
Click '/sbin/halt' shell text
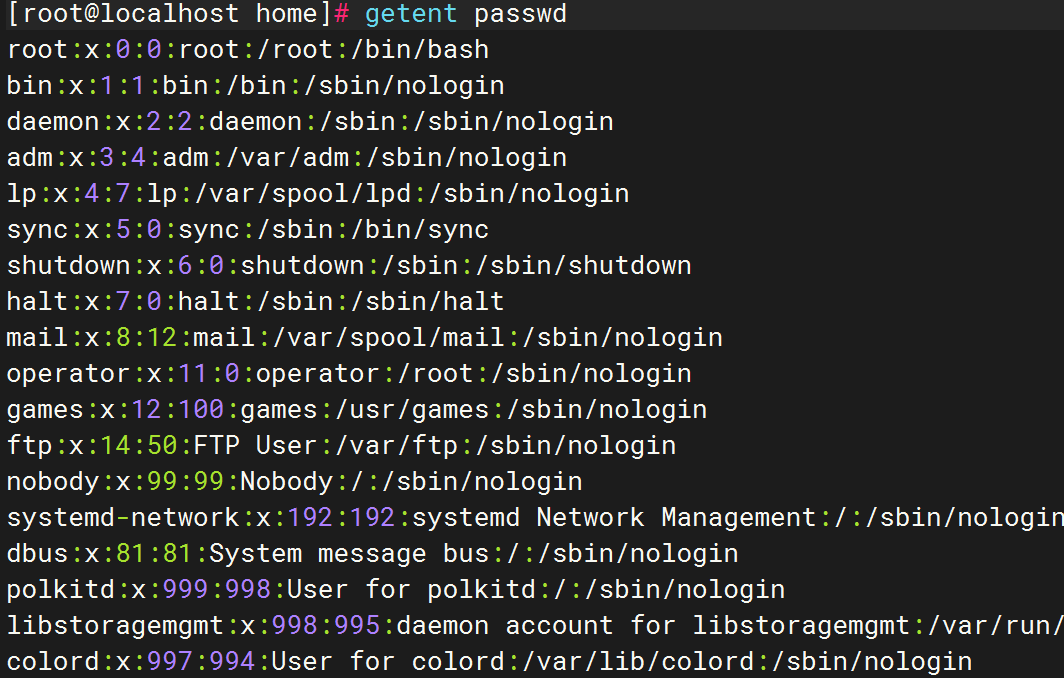(x=427, y=302)
